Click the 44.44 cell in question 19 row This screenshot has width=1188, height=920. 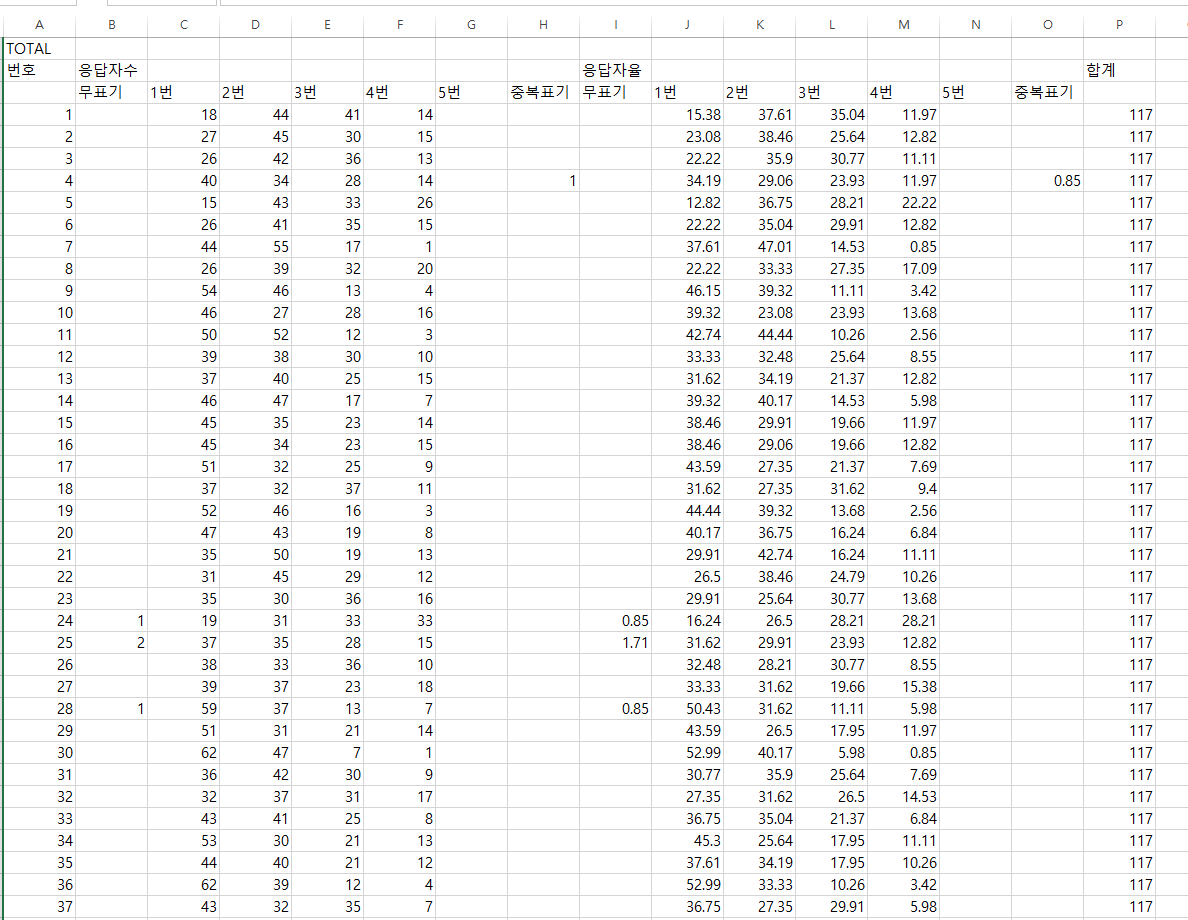[x=687, y=511]
